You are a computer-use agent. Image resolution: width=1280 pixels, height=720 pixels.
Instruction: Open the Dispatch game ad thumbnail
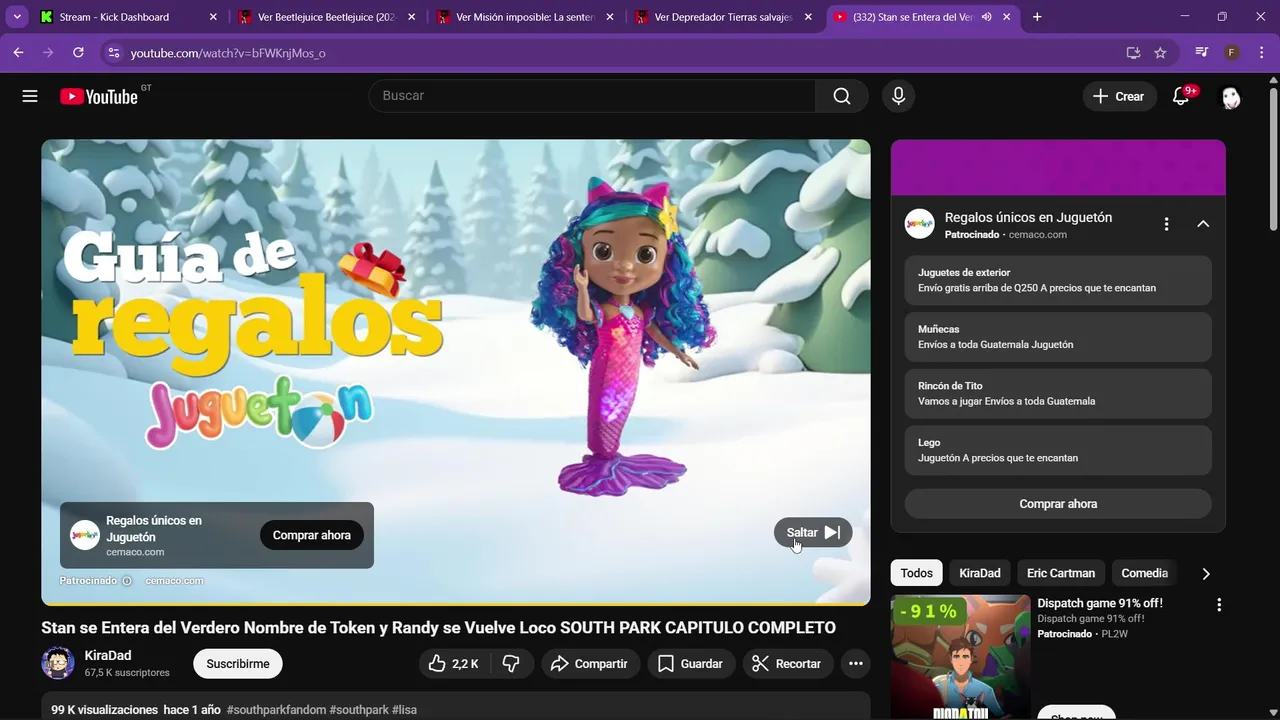click(x=960, y=657)
